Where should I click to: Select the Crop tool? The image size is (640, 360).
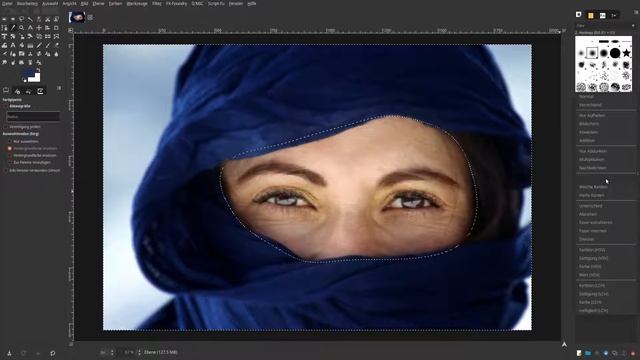(56, 28)
